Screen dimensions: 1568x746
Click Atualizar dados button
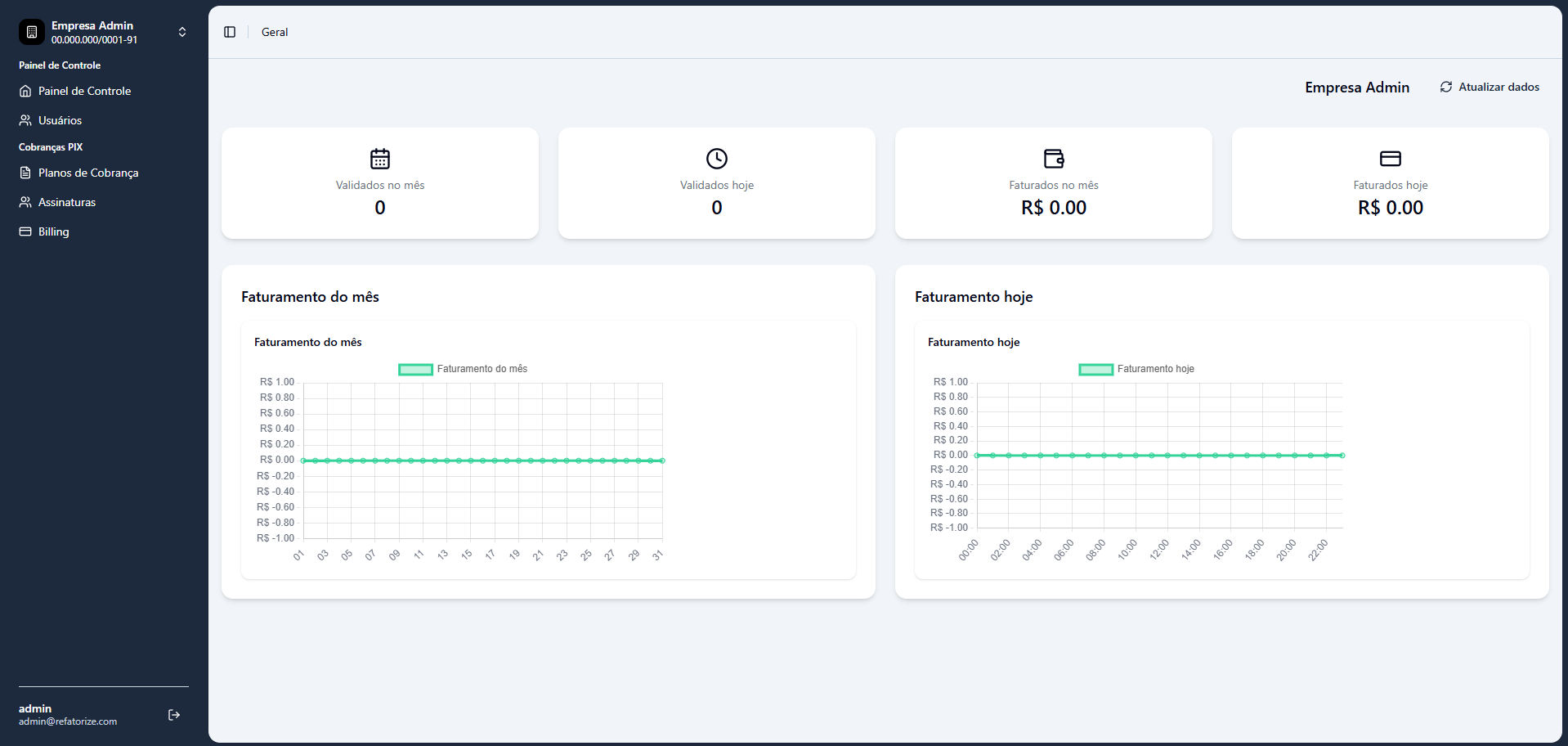[x=1490, y=87]
